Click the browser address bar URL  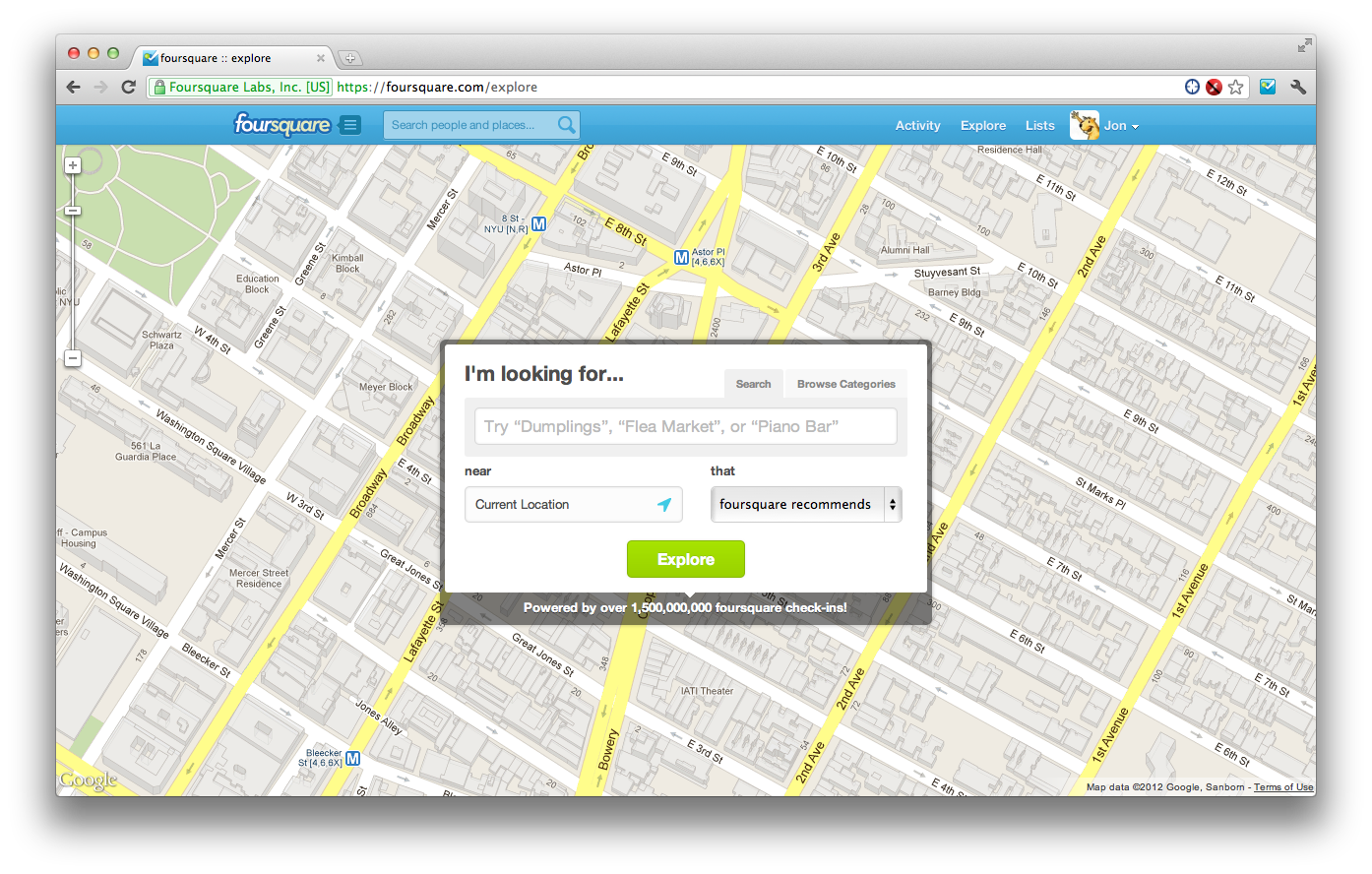(437, 87)
